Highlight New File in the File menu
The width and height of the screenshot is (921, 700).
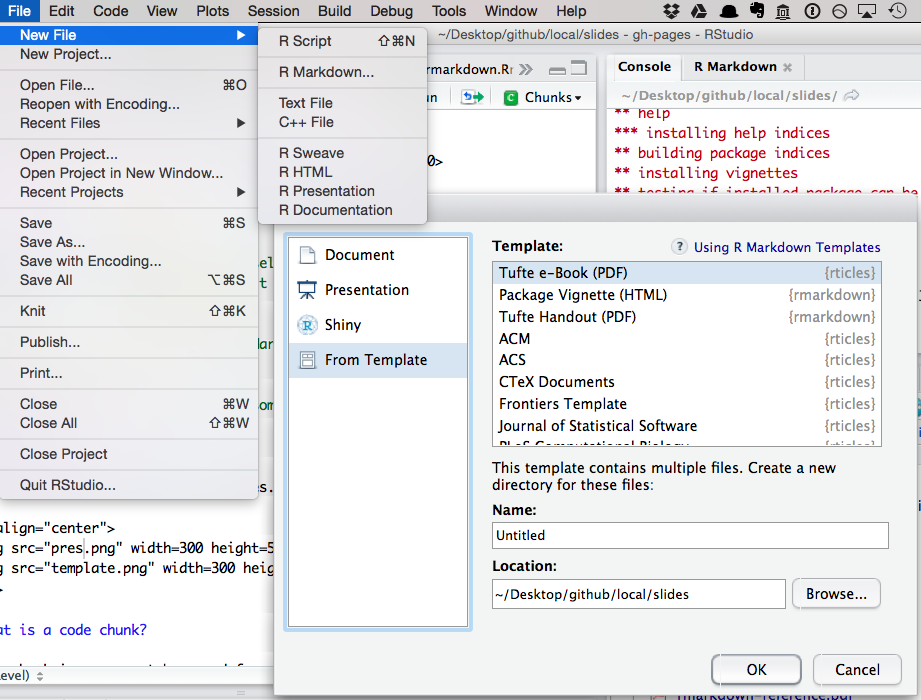click(129, 35)
